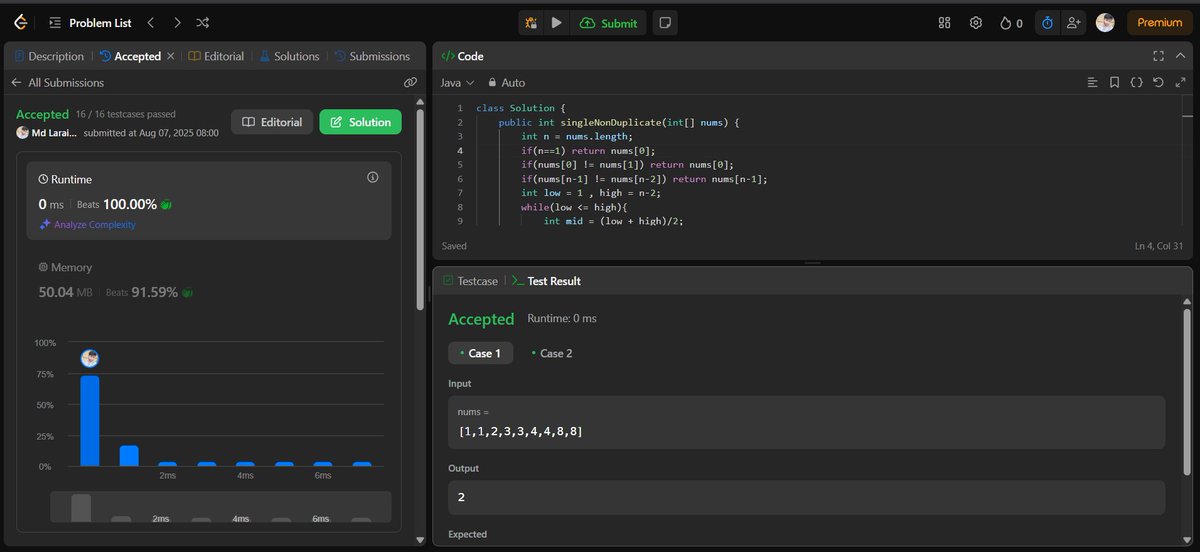Click the user marker on runtime chart
1200x552 pixels.
point(90,358)
